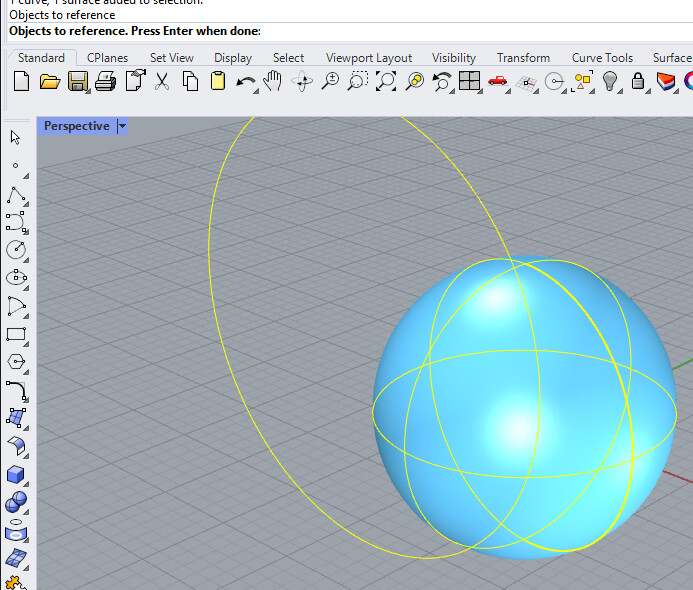Cut selection with the scissors icon
This screenshot has height=590, width=693.
tap(162, 81)
